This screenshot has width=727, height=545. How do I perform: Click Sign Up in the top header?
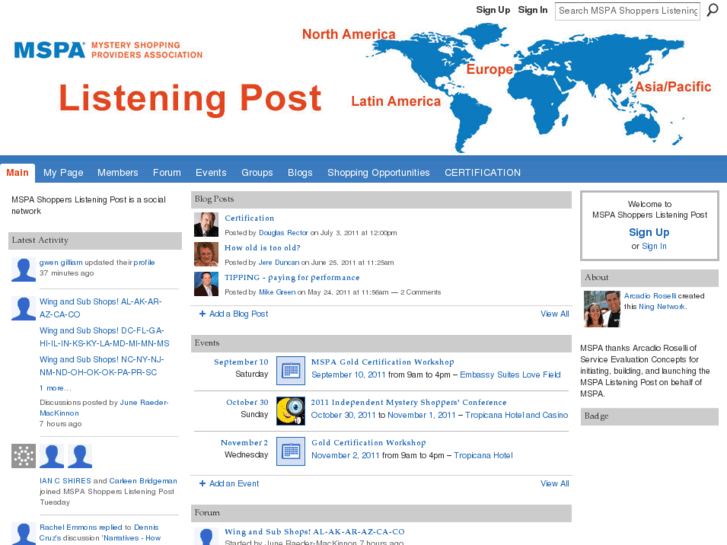pyautogui.click(x=493, y=10)
